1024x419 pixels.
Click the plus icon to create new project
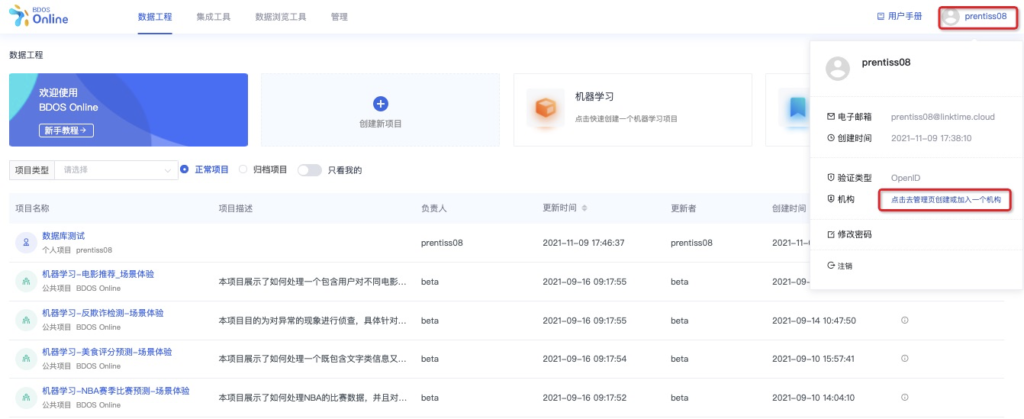[x=381, y=104]
